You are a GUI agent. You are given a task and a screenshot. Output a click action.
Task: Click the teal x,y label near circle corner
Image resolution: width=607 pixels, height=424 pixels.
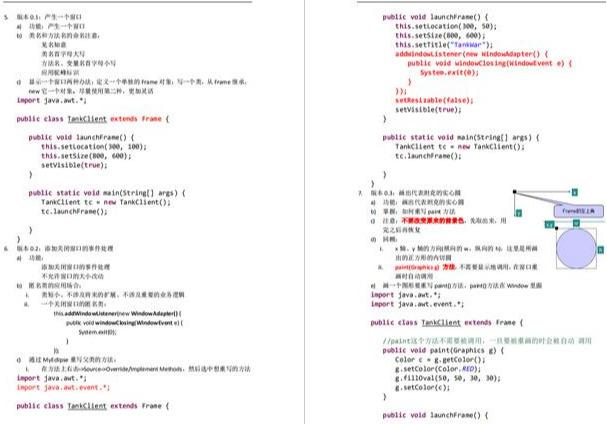549,224
